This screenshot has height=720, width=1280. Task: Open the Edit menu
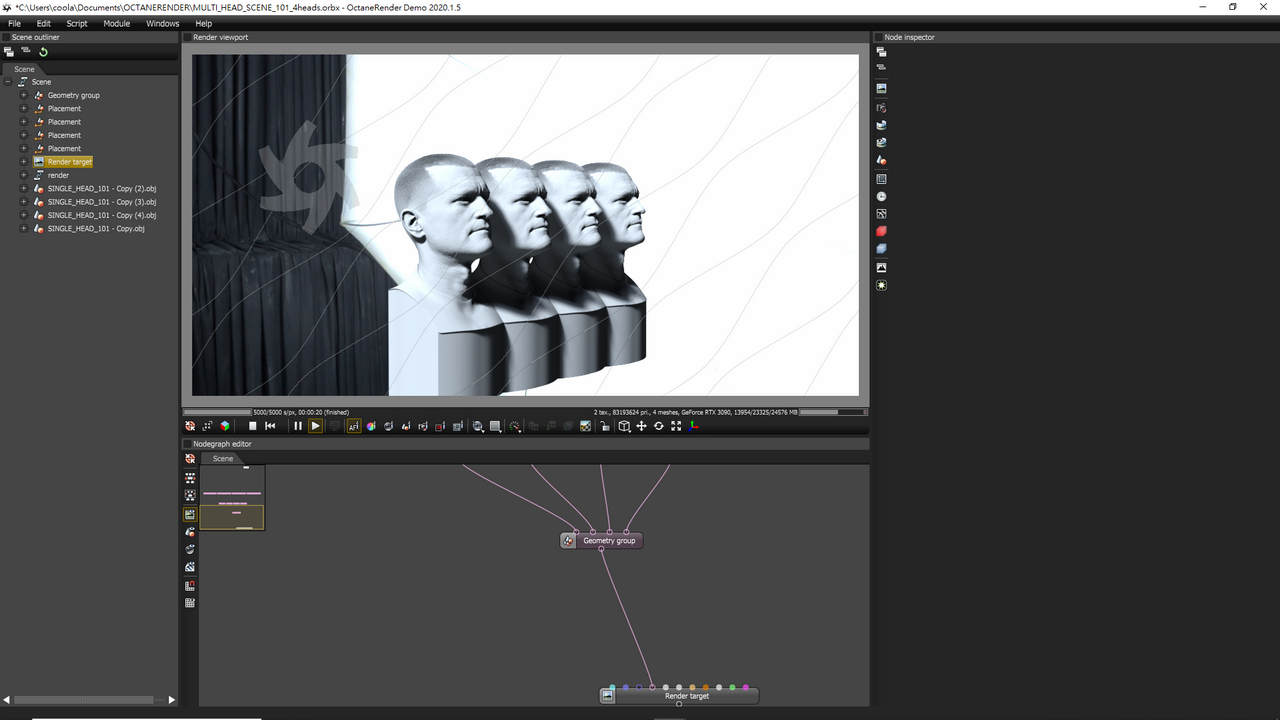(x=44, y=23)
